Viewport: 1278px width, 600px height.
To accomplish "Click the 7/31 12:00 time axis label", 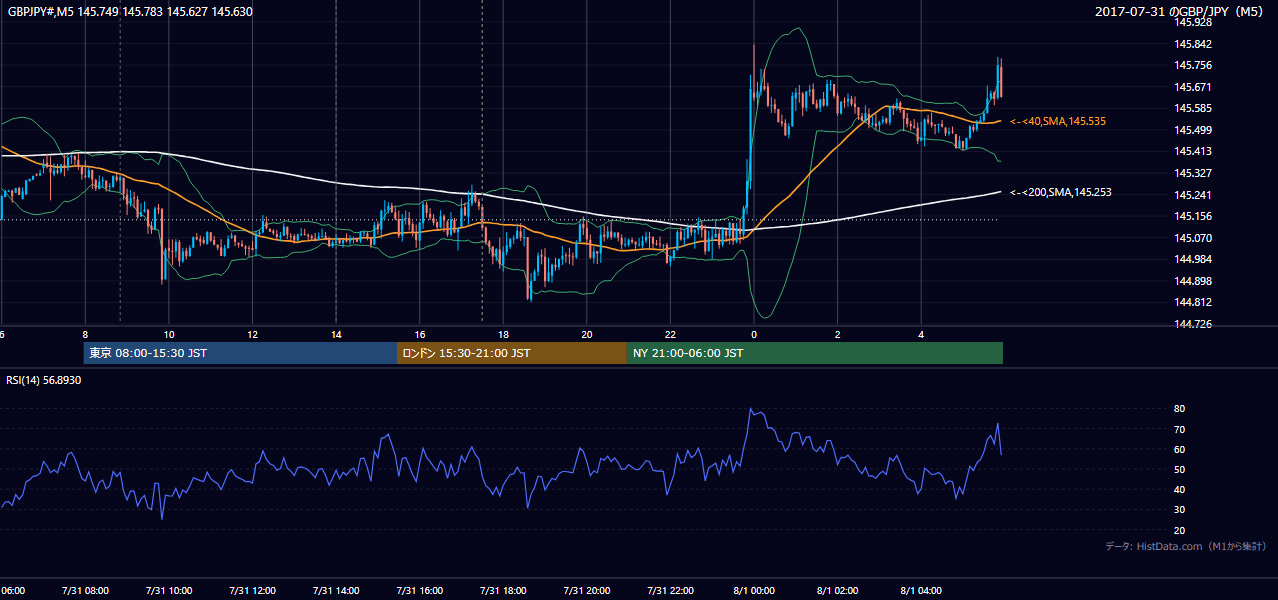I will point(252,591).
